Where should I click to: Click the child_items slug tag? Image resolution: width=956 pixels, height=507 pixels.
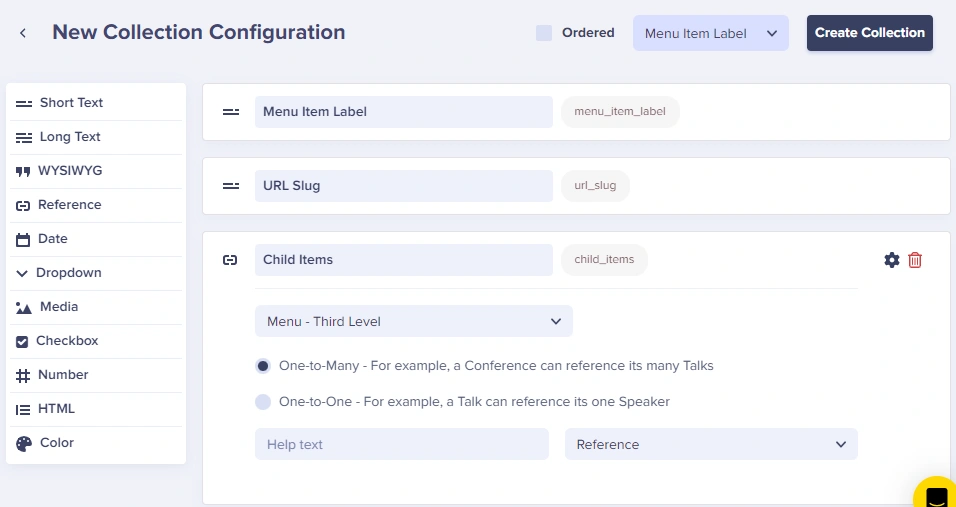[604, 260]
